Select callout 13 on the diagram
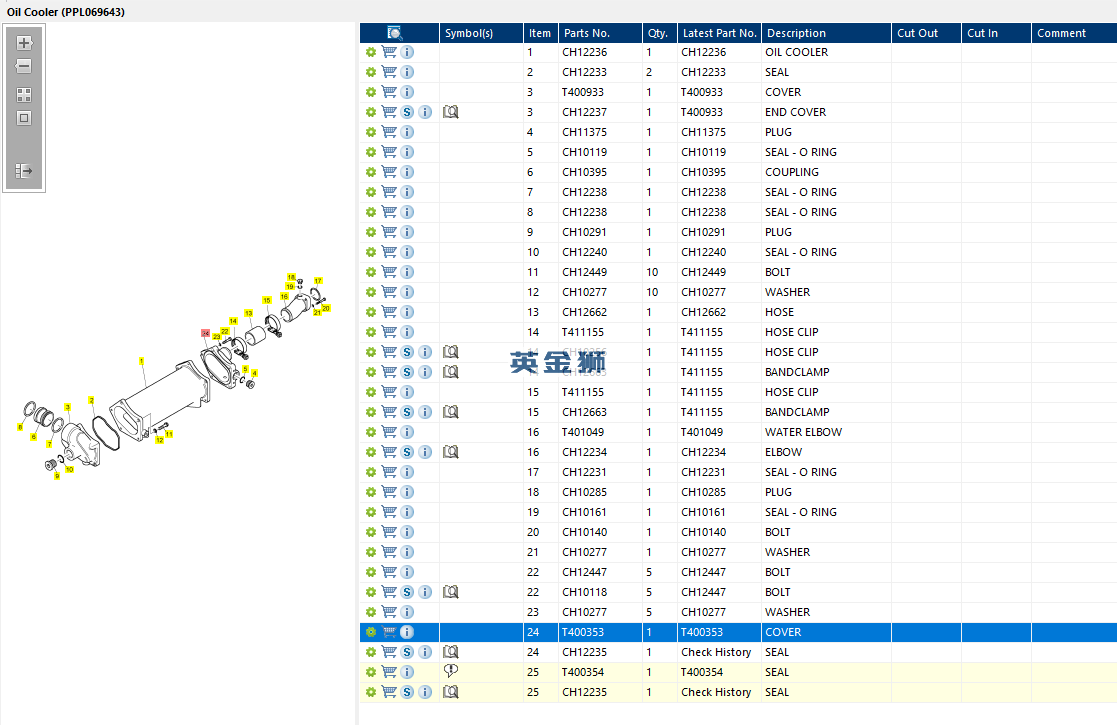This screenshot has height=725, width=1117. 249,313
